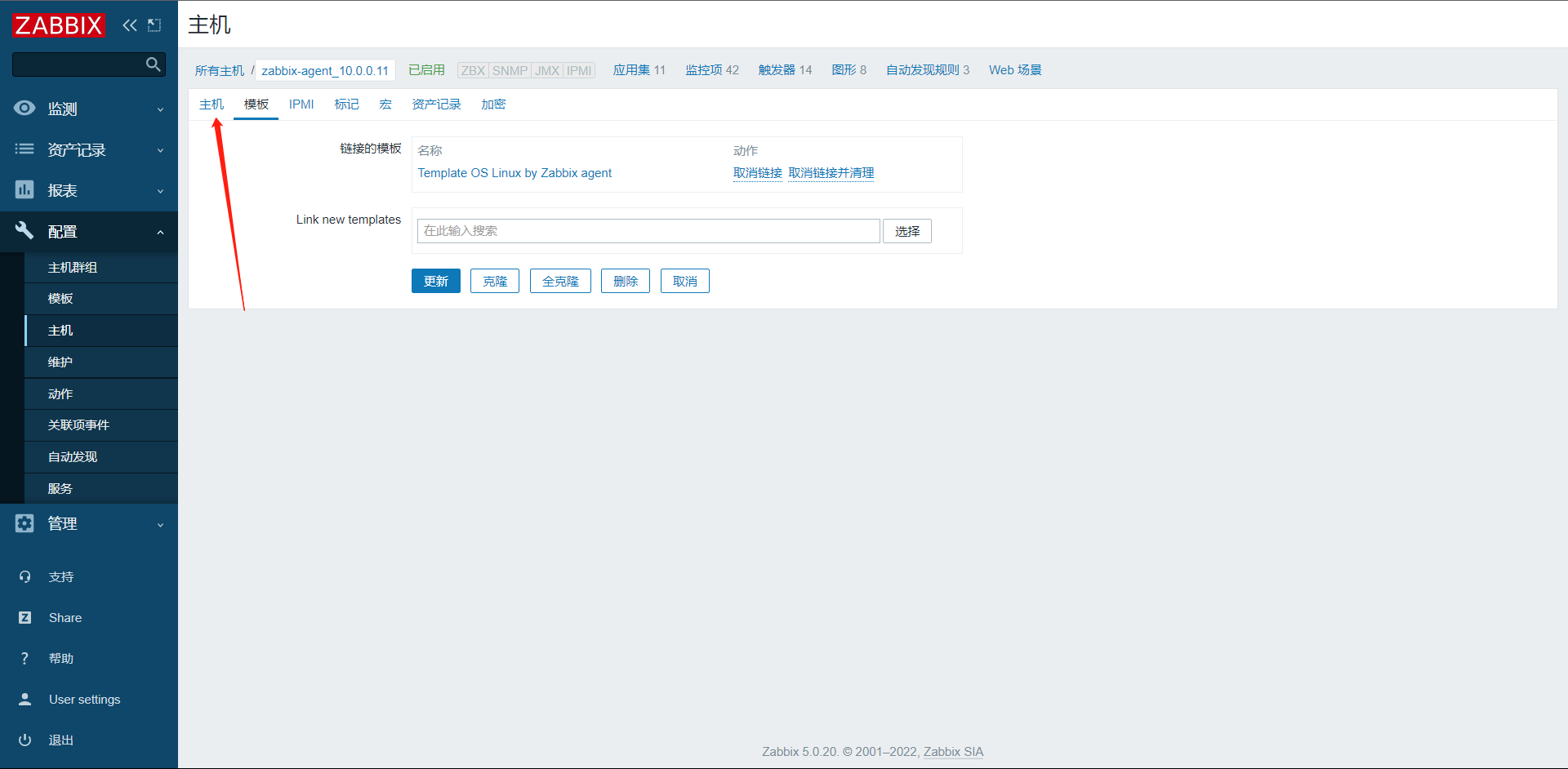This screenshot has width=1568, height=769.
Task: Click the list icon for 资产记录
Action: coord(24,149)
